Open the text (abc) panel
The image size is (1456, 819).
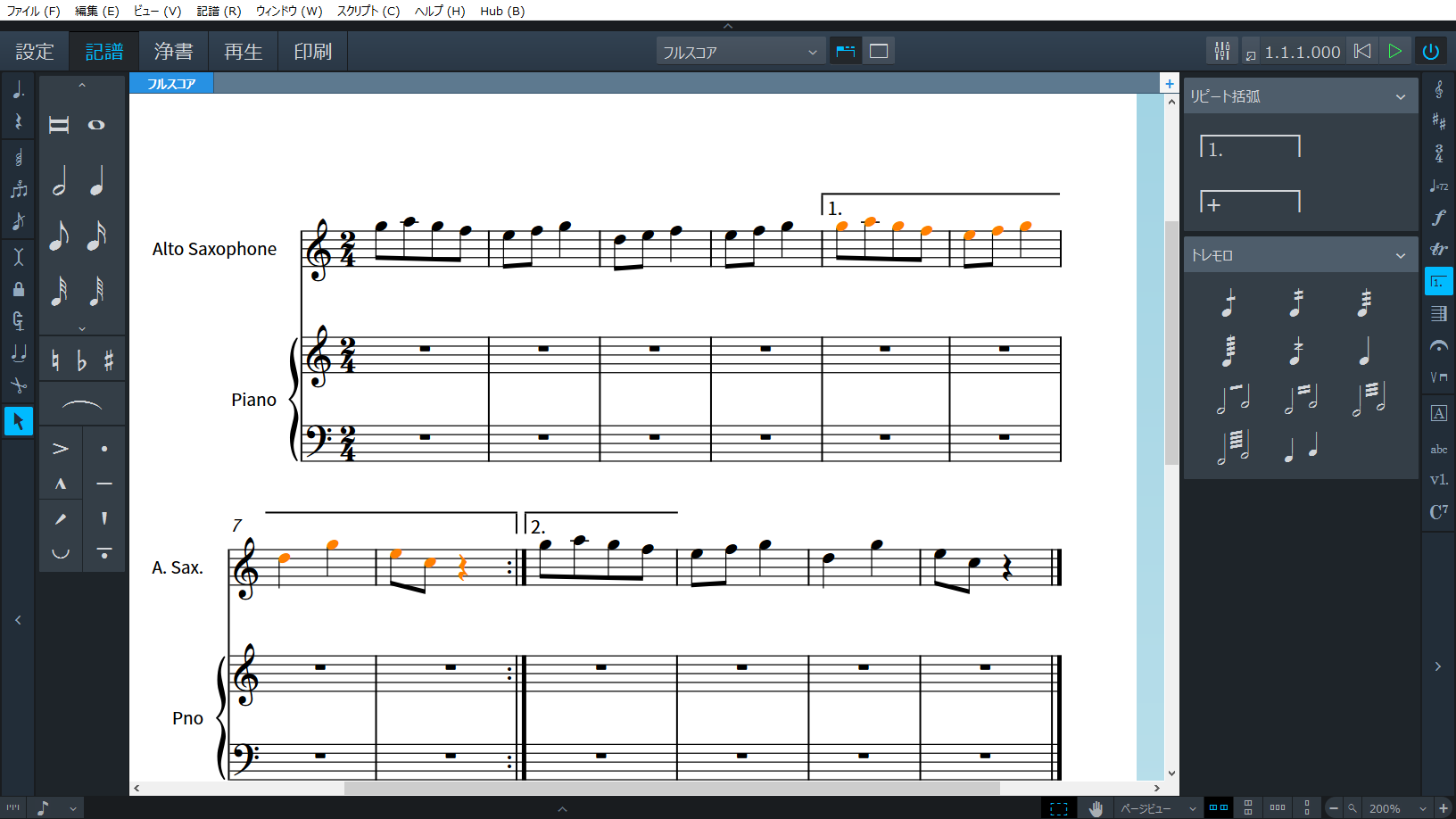point(1438,449)
